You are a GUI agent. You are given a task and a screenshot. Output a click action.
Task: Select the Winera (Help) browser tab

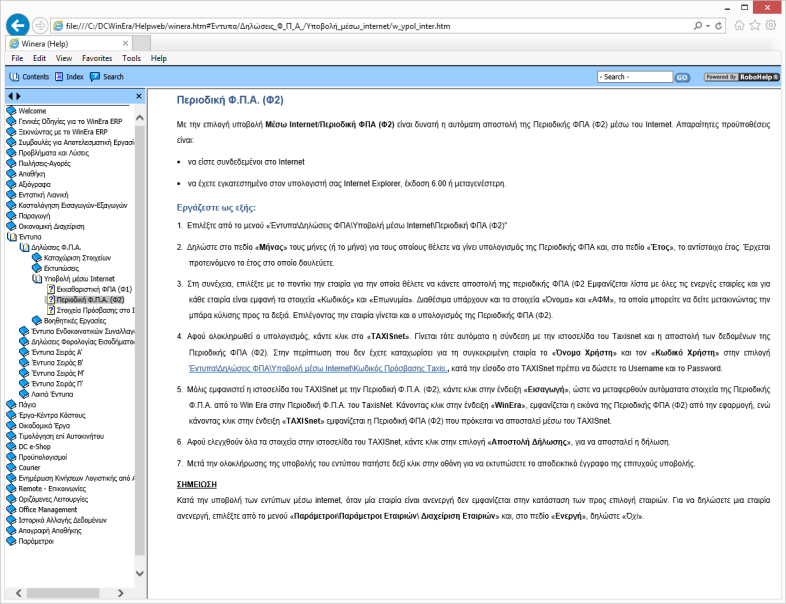pos(68,44)
